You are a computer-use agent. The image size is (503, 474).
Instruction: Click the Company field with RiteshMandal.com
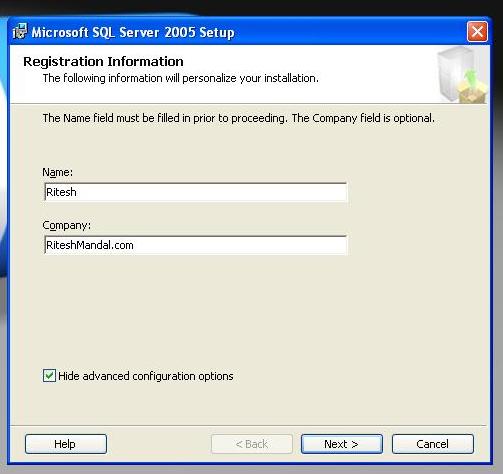coord(196,245)
